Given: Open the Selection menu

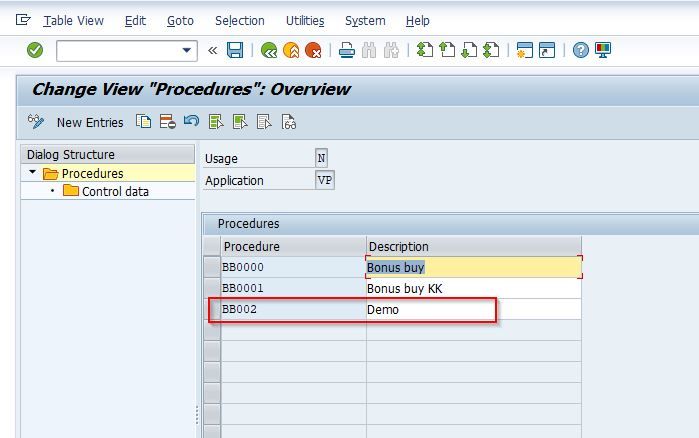Looking at the screenshot, I should click(x=240, y=21).
